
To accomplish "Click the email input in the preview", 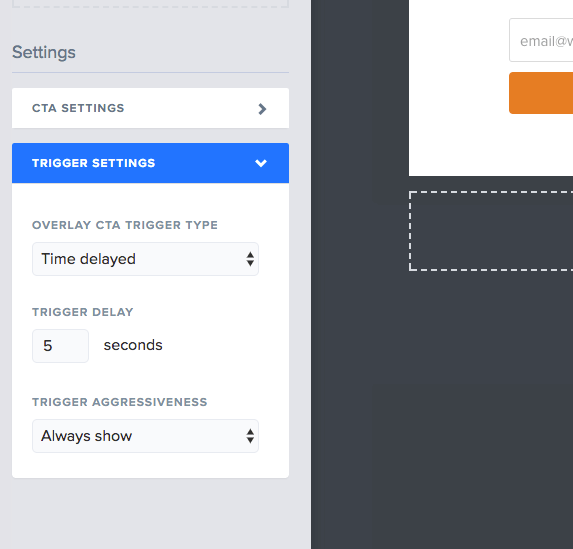I will click(x=541, y=40).
